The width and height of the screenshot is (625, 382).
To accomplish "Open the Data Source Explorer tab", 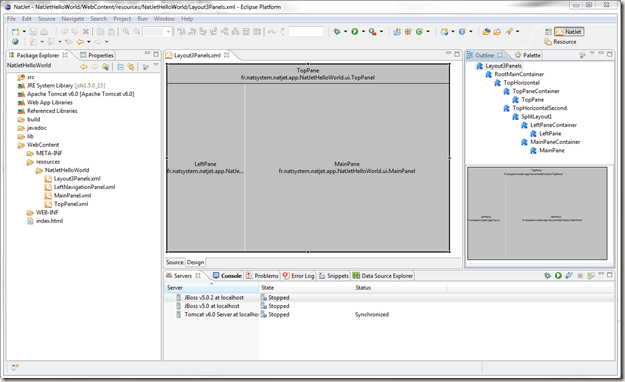I will 383,276.
